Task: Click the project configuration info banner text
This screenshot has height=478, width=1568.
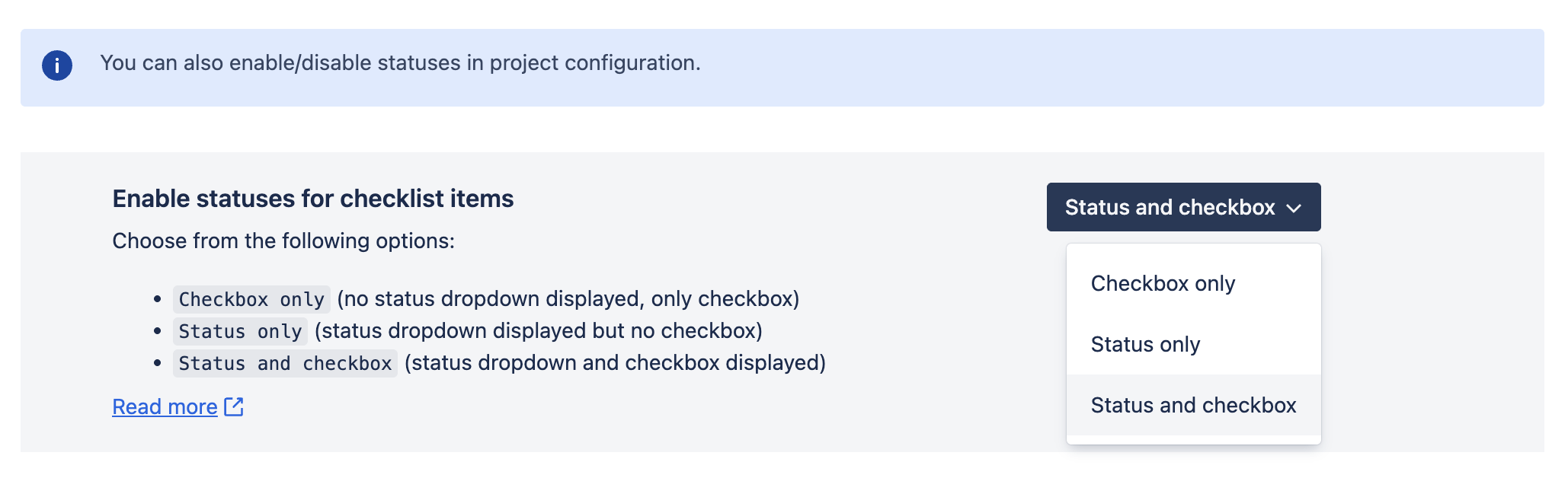Action: tap(400, 62)
